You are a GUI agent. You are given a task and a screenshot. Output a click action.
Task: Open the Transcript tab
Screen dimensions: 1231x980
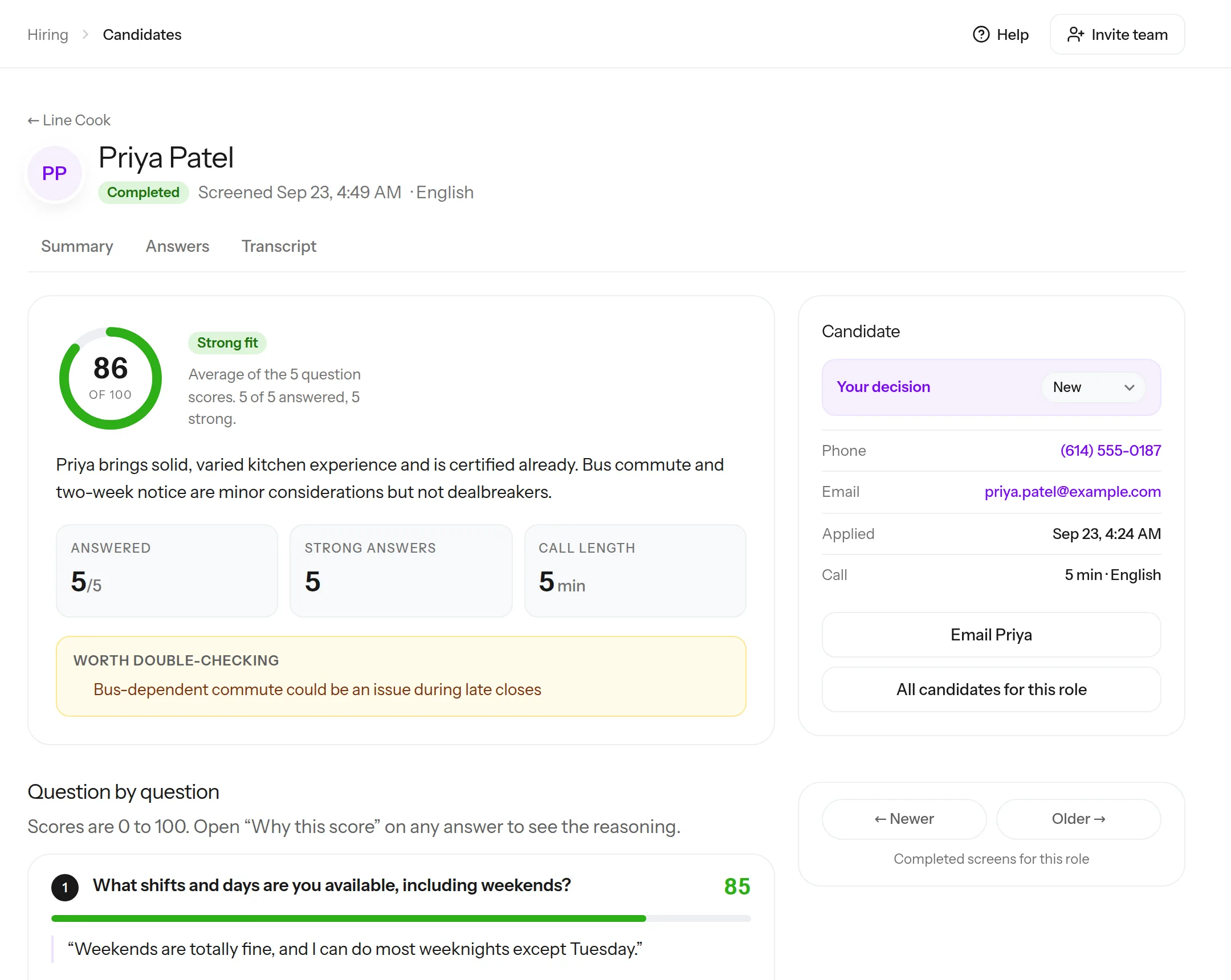[279, 246]
